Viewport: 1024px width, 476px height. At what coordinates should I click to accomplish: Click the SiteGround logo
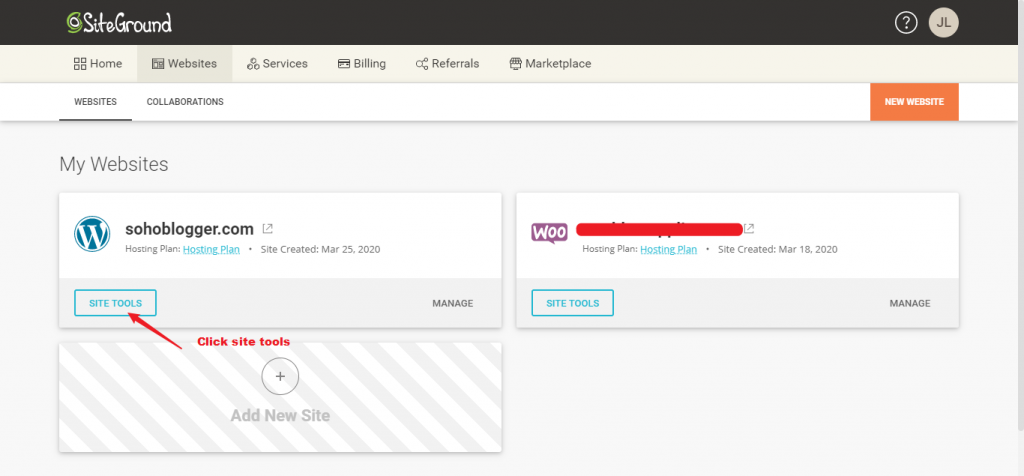pyautogui.click(x=118, y=22)
